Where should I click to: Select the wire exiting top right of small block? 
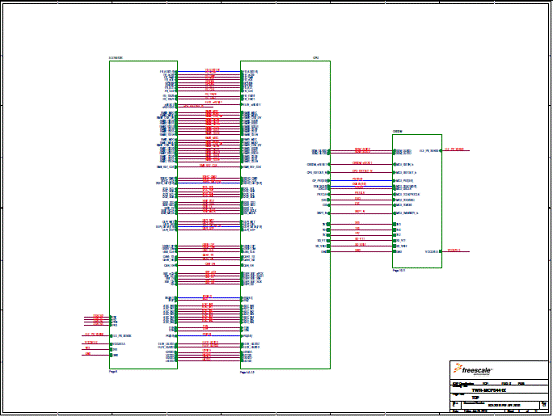click(455, 151)
